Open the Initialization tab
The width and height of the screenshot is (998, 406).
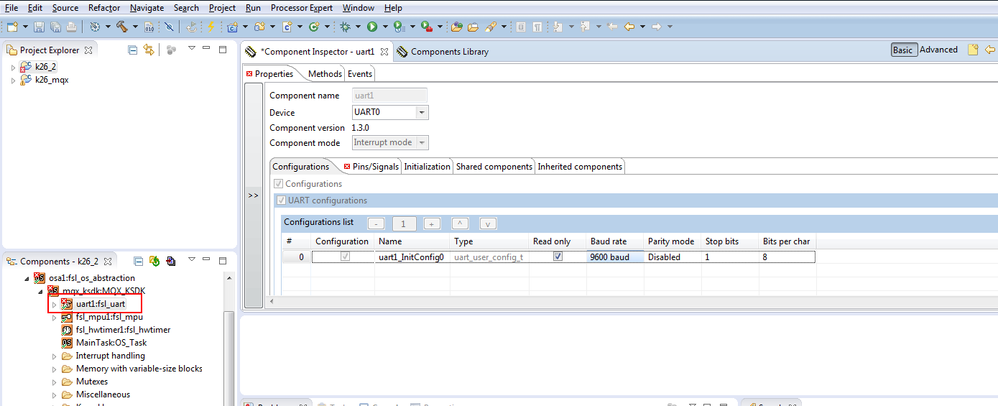tap(427, 167)
